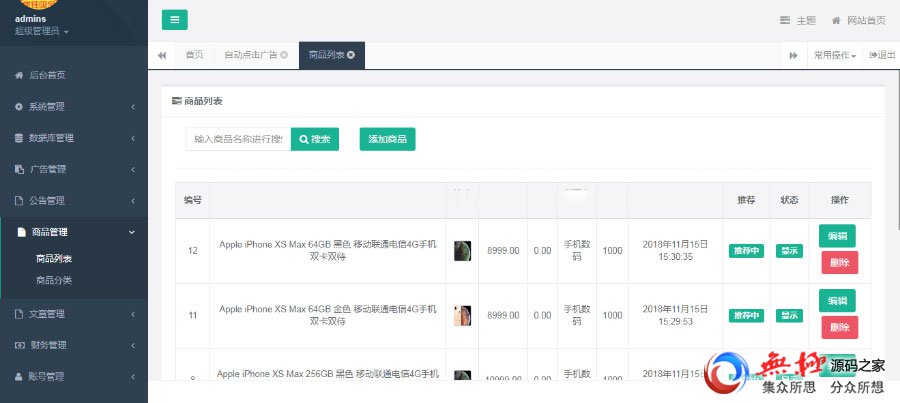900x403 pixels.
Task: Click the green hamburger menu toggle button
Action: [x=174, y=20]
